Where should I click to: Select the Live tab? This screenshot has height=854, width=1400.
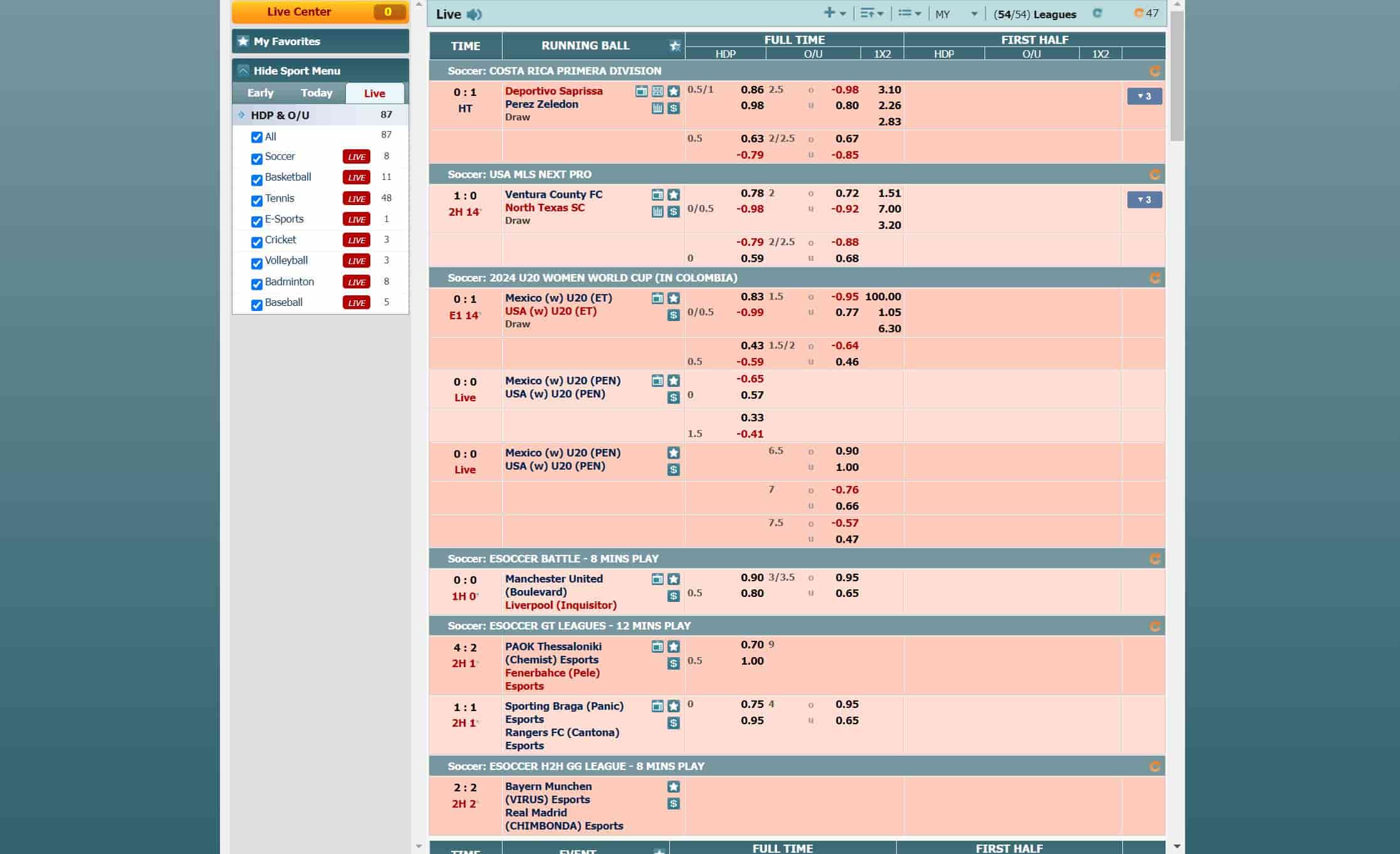(375, 93)
